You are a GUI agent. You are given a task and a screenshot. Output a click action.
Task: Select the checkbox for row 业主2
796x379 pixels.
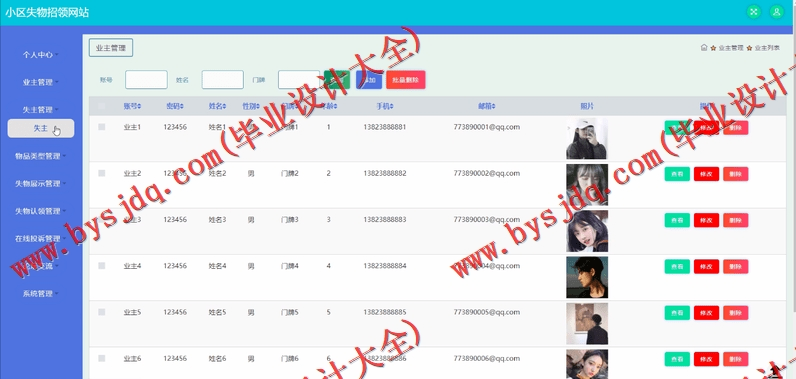[102, 173]
